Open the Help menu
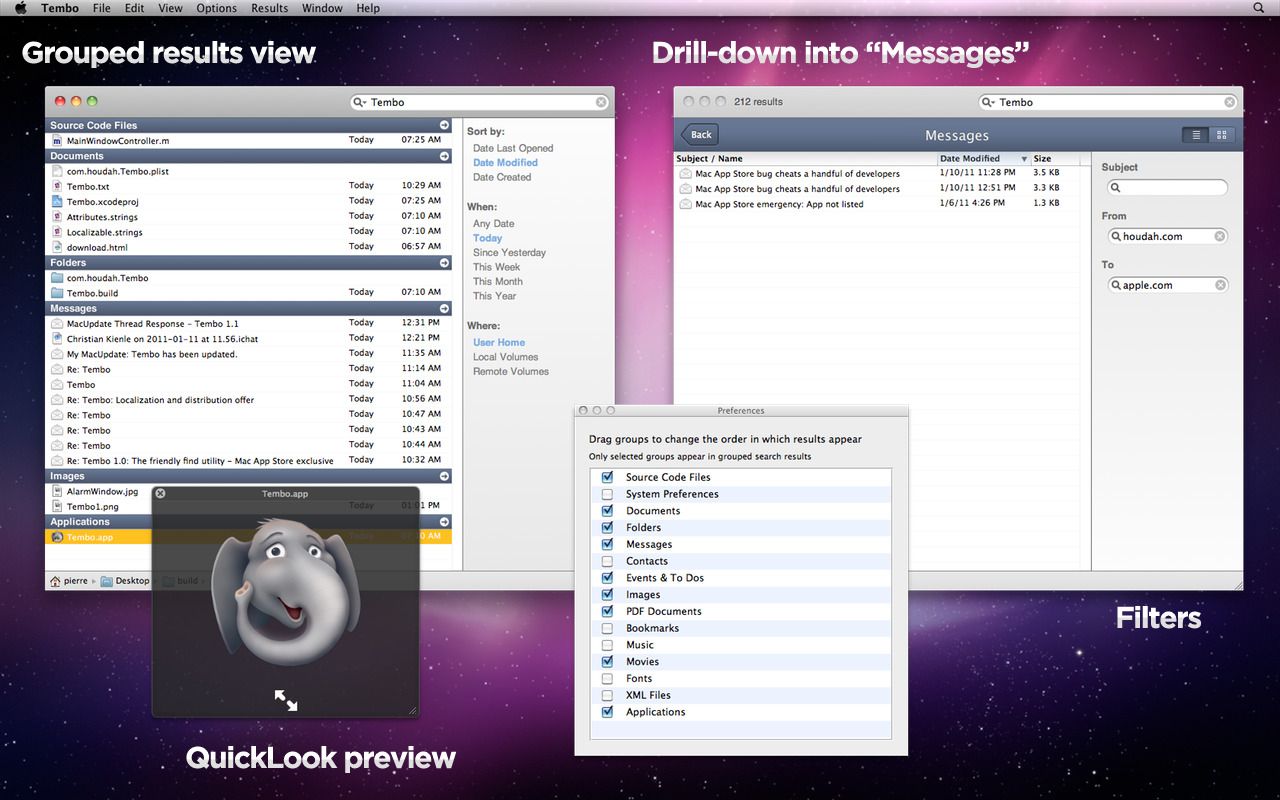Screen dimensions: 1280x800 click(x=368, y=8)
